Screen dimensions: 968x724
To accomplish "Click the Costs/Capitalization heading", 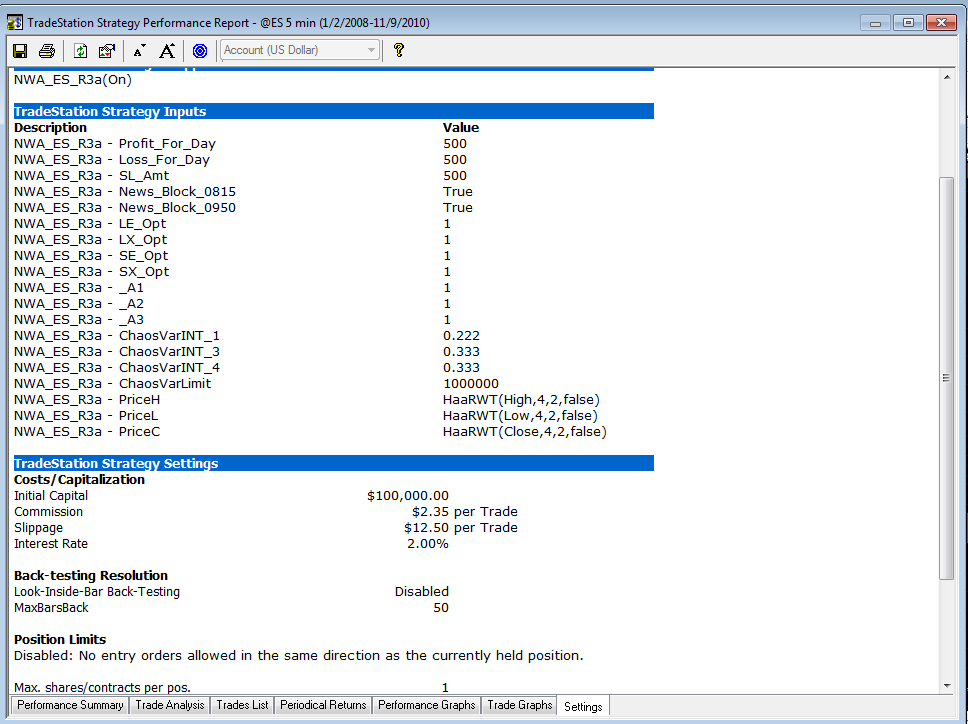I will [x=79, y=480].
